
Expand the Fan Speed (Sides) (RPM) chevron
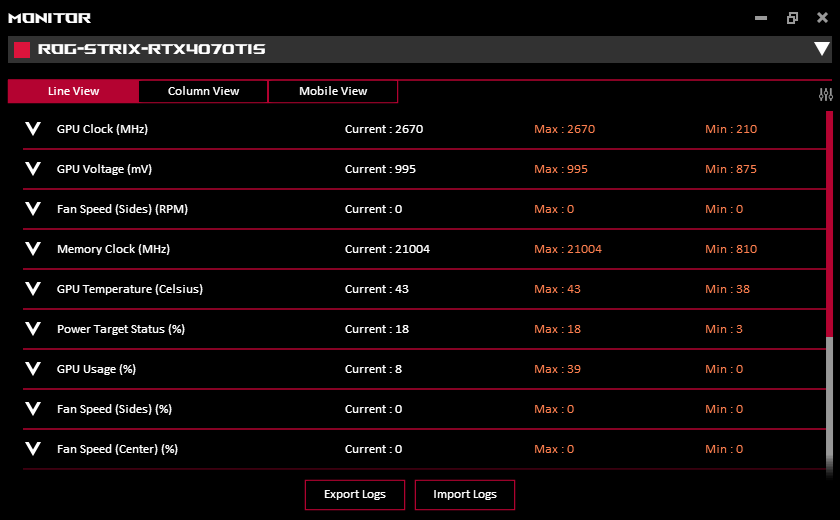[x=33, y=208]
